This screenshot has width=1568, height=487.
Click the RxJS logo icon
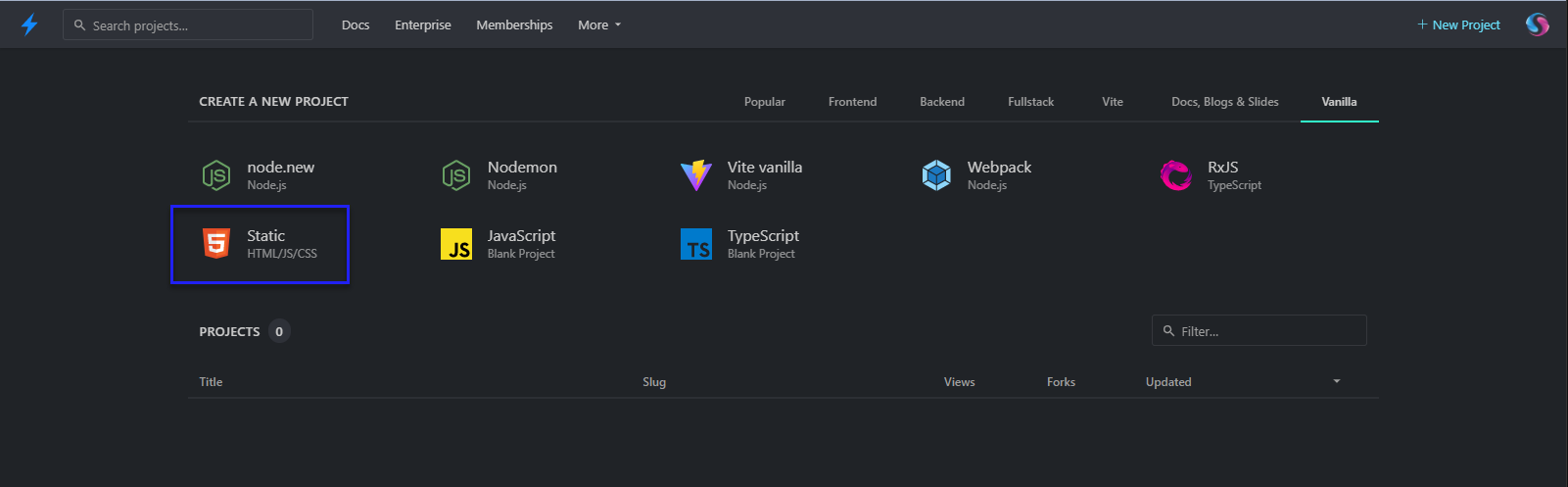coord(1176,175)
